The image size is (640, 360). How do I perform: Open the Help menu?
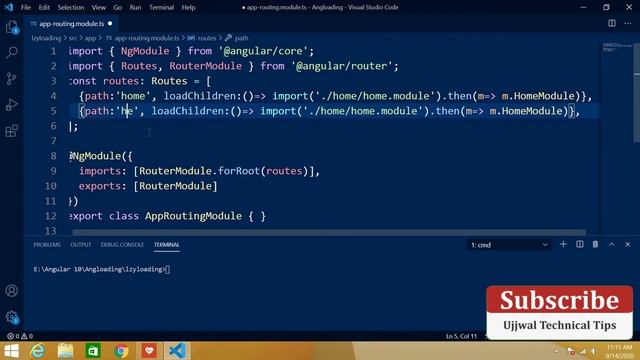pyautogui.click(x=188, y=7)
